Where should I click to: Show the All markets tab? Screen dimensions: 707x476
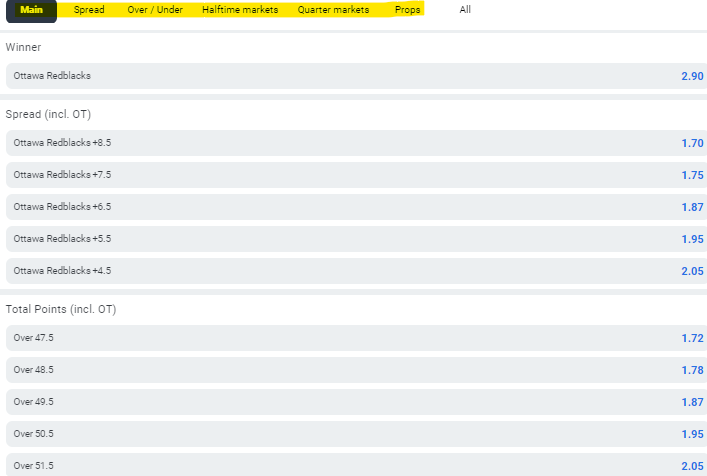pos(465,9)
